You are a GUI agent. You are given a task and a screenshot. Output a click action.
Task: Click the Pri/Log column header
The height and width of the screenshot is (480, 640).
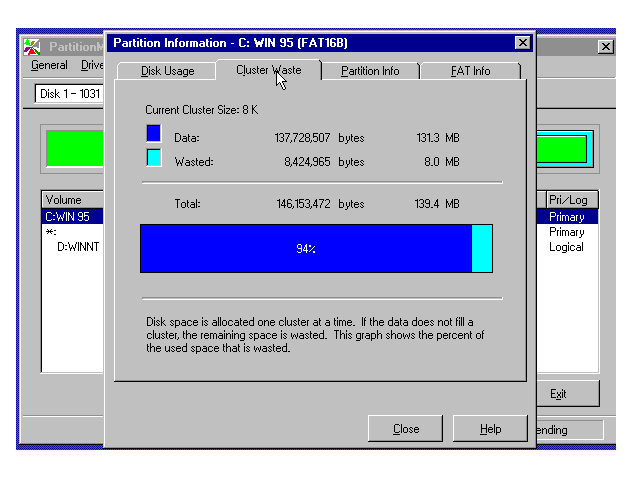click(572, 200)
